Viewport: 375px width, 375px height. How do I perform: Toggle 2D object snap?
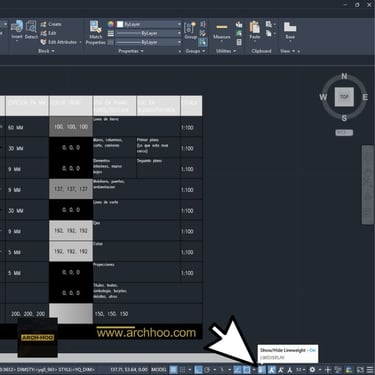click(x=246, y=369)
